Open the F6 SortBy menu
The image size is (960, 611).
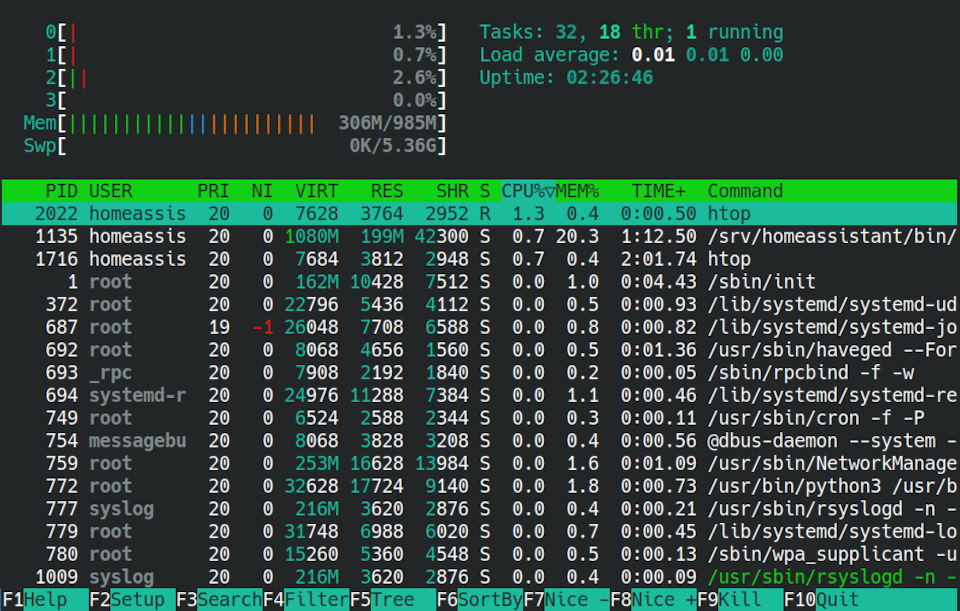(480, 599)
